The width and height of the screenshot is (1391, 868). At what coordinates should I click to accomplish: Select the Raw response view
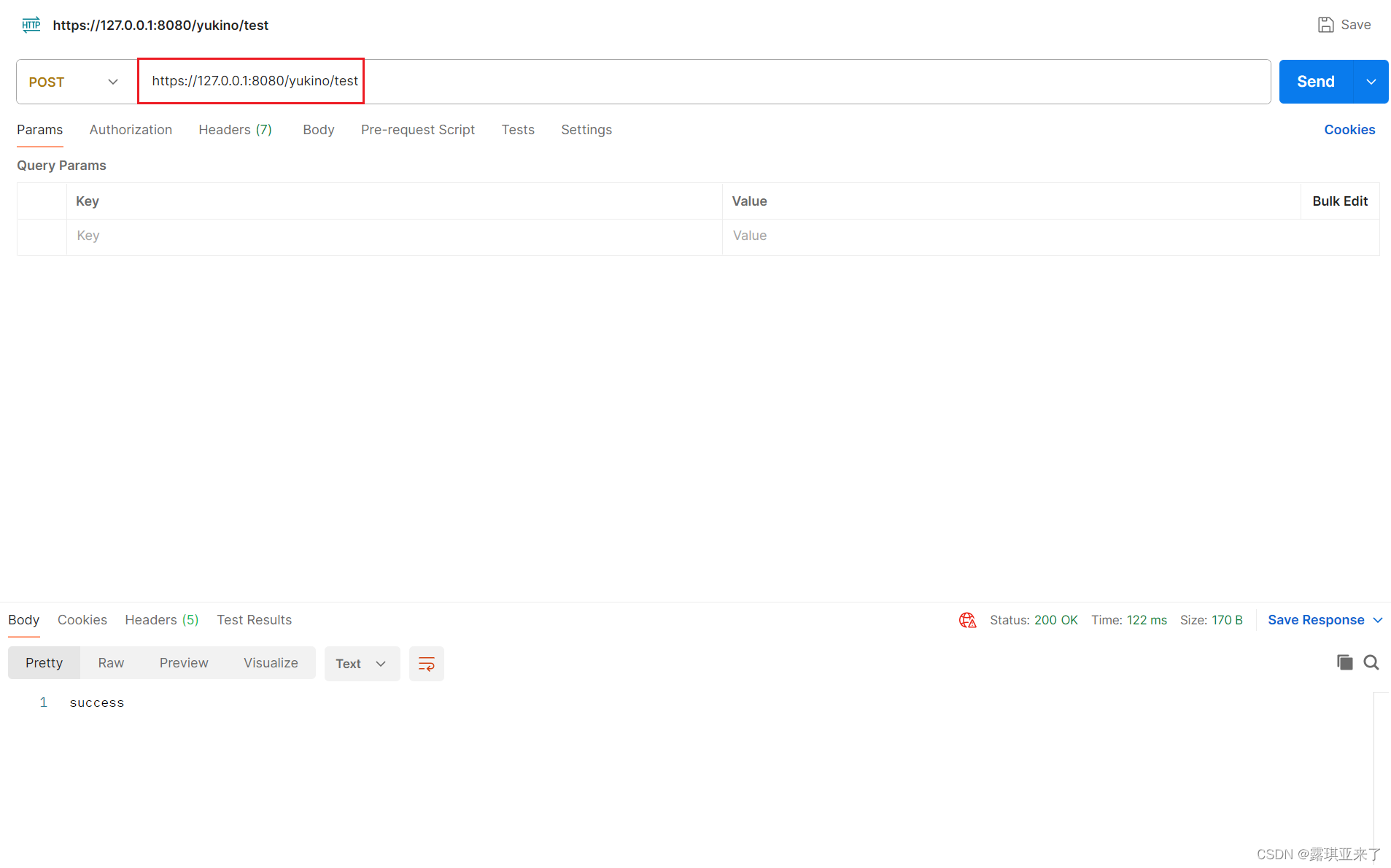pyautogui.click(x=110, y=662)
